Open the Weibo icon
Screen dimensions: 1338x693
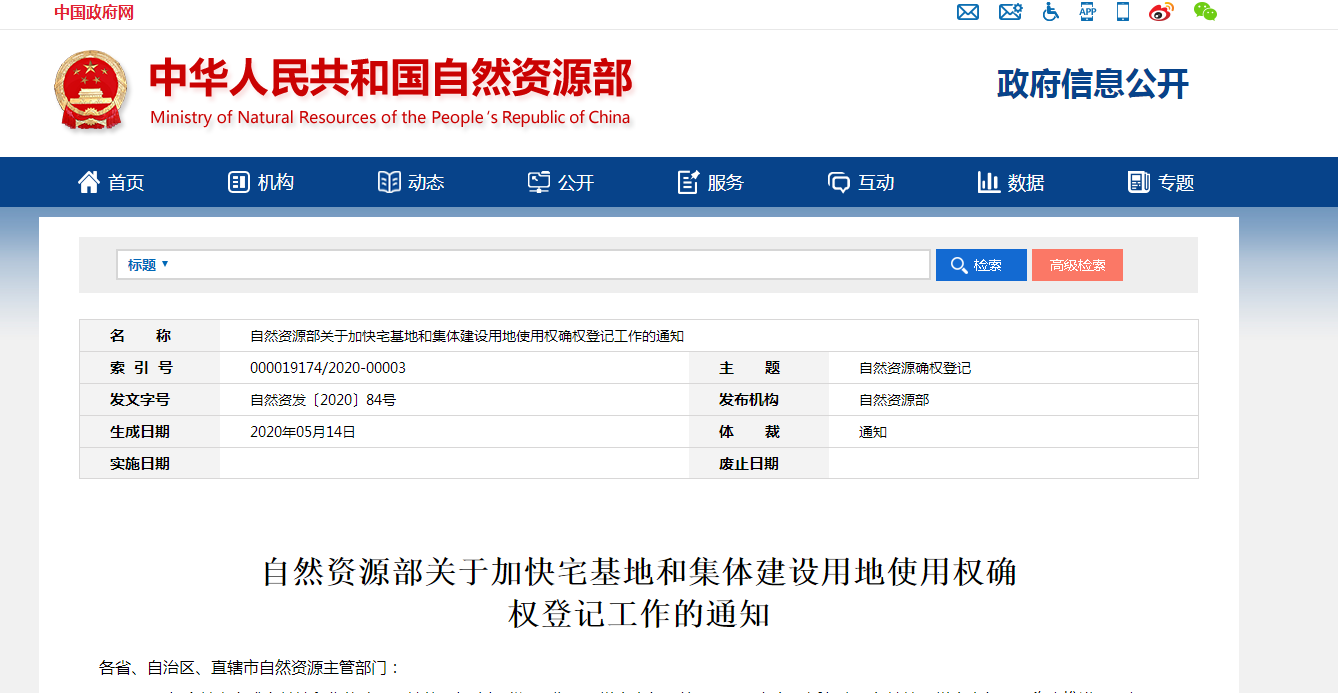(x=1161, y=12)
